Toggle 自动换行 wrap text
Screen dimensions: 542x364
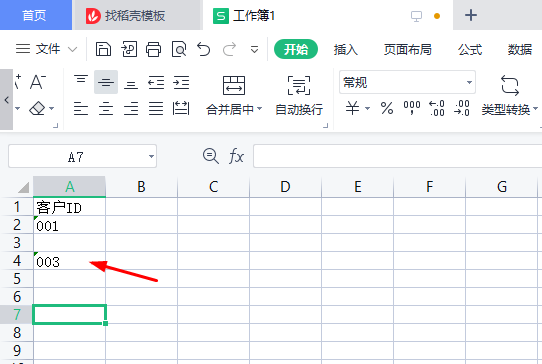(299, 95)
